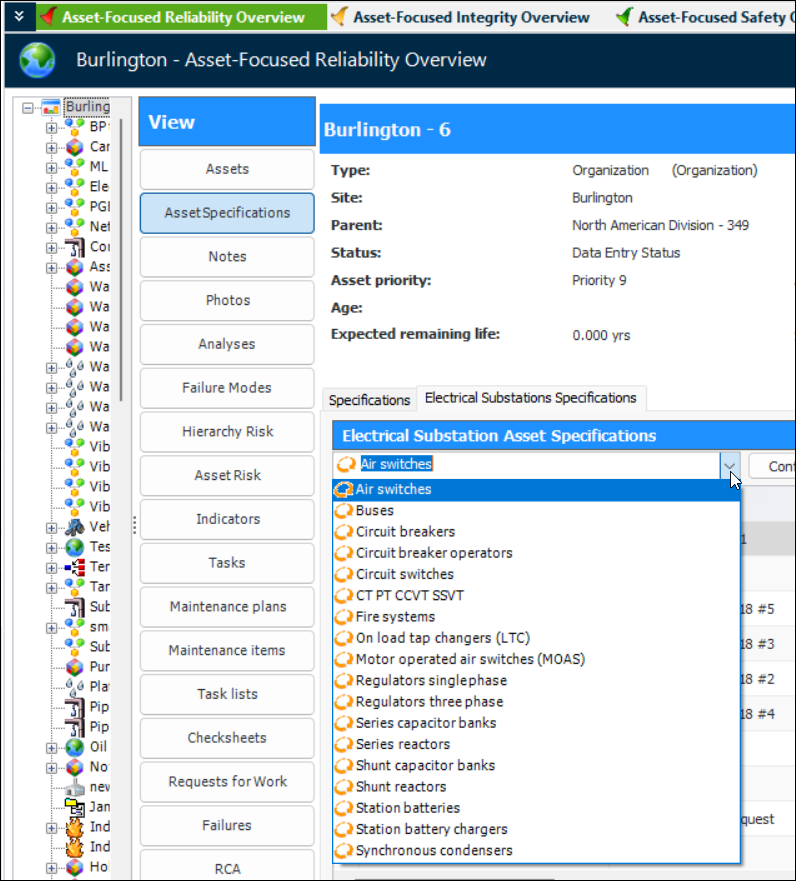Click the orange ring icon next to Buses
The width and height of the screenshot is (796, 881).
point(344,511)
